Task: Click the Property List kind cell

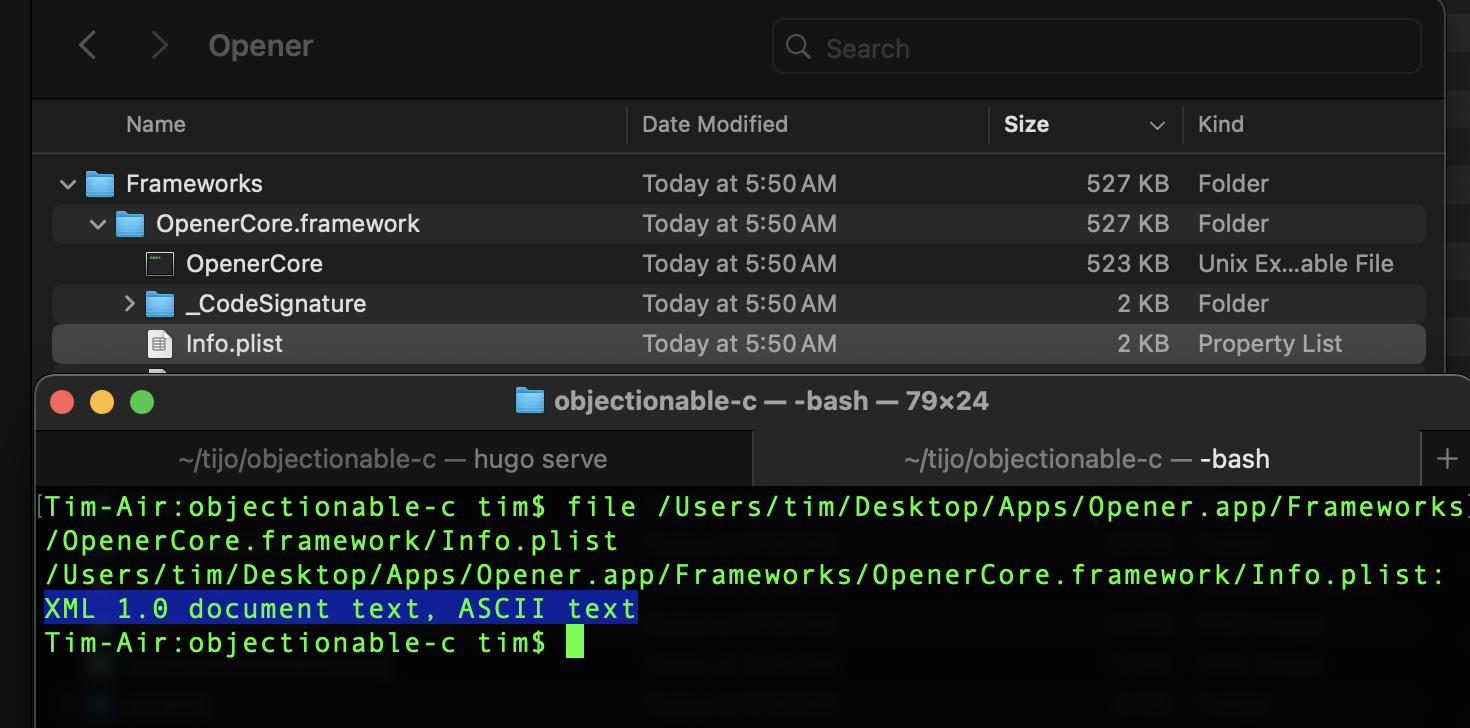Action: (1270, 344)
